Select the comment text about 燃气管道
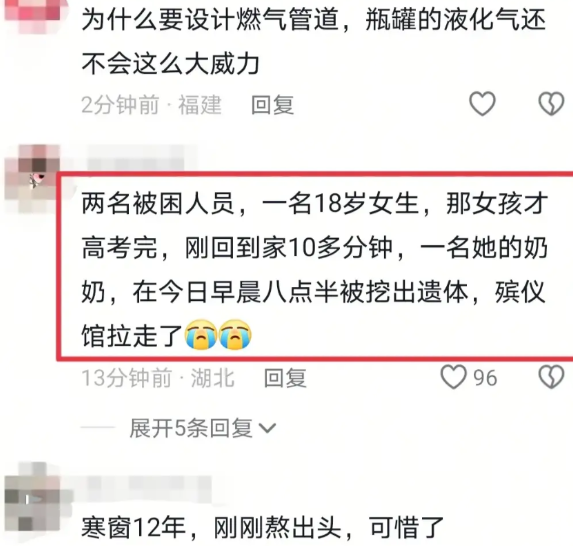Image resolution: width=573 pixels, height=546 pixels. tap(314, 41)
